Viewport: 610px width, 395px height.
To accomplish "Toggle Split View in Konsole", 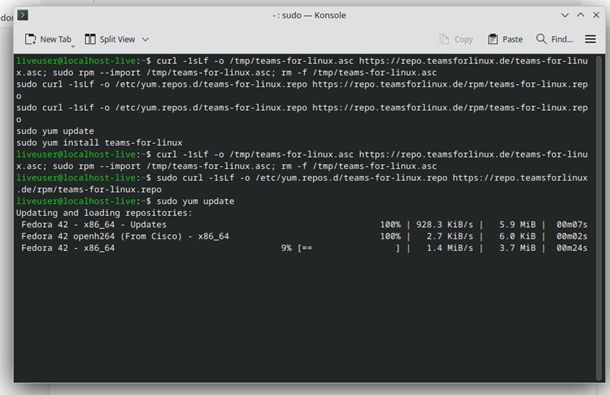I will pyautogui.click(x=110, y=39).
